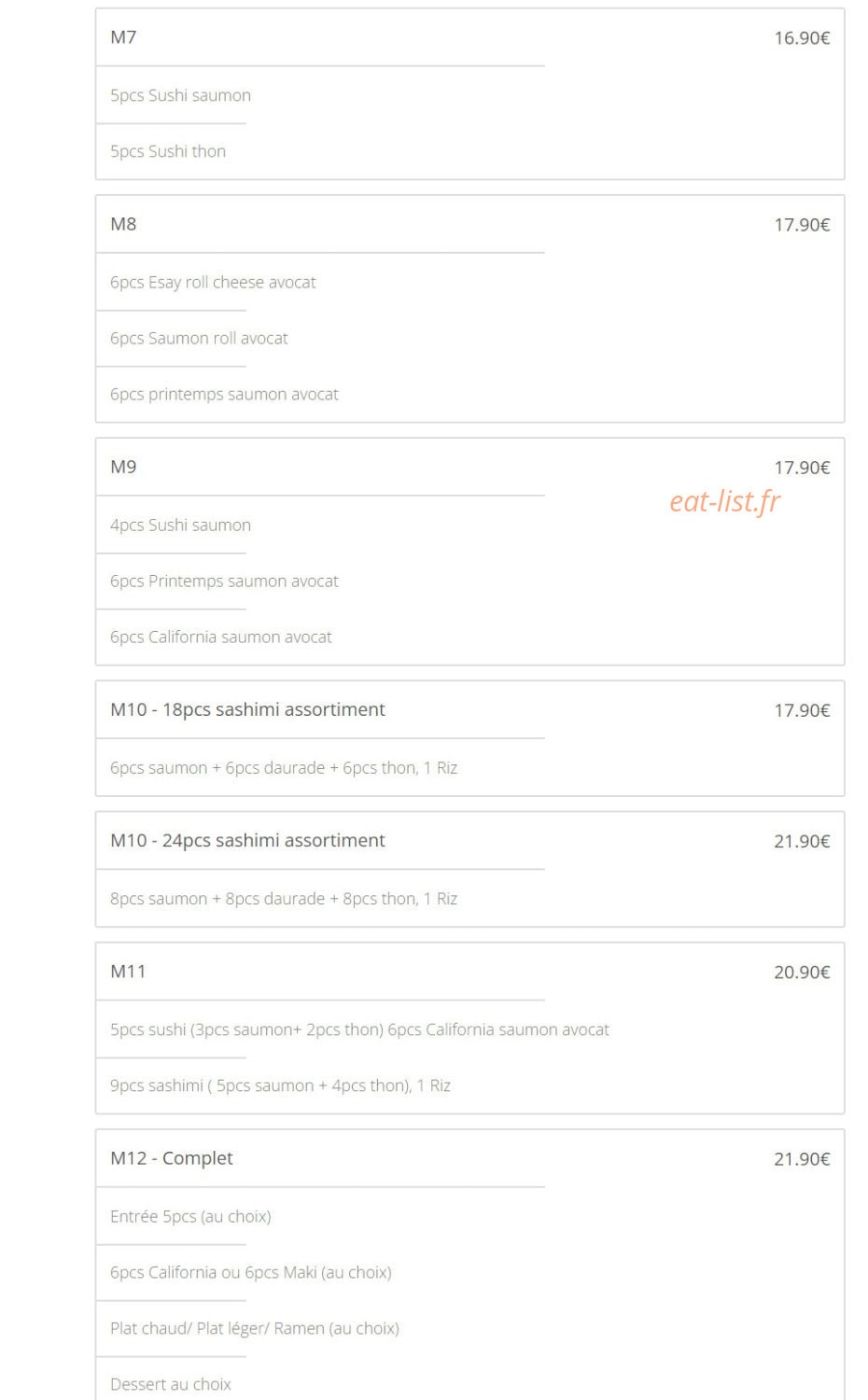868x1400 pixels.
Task: Select the M10 - 24pcs sashimi assortiment title
Action: (x=247, y=840)
